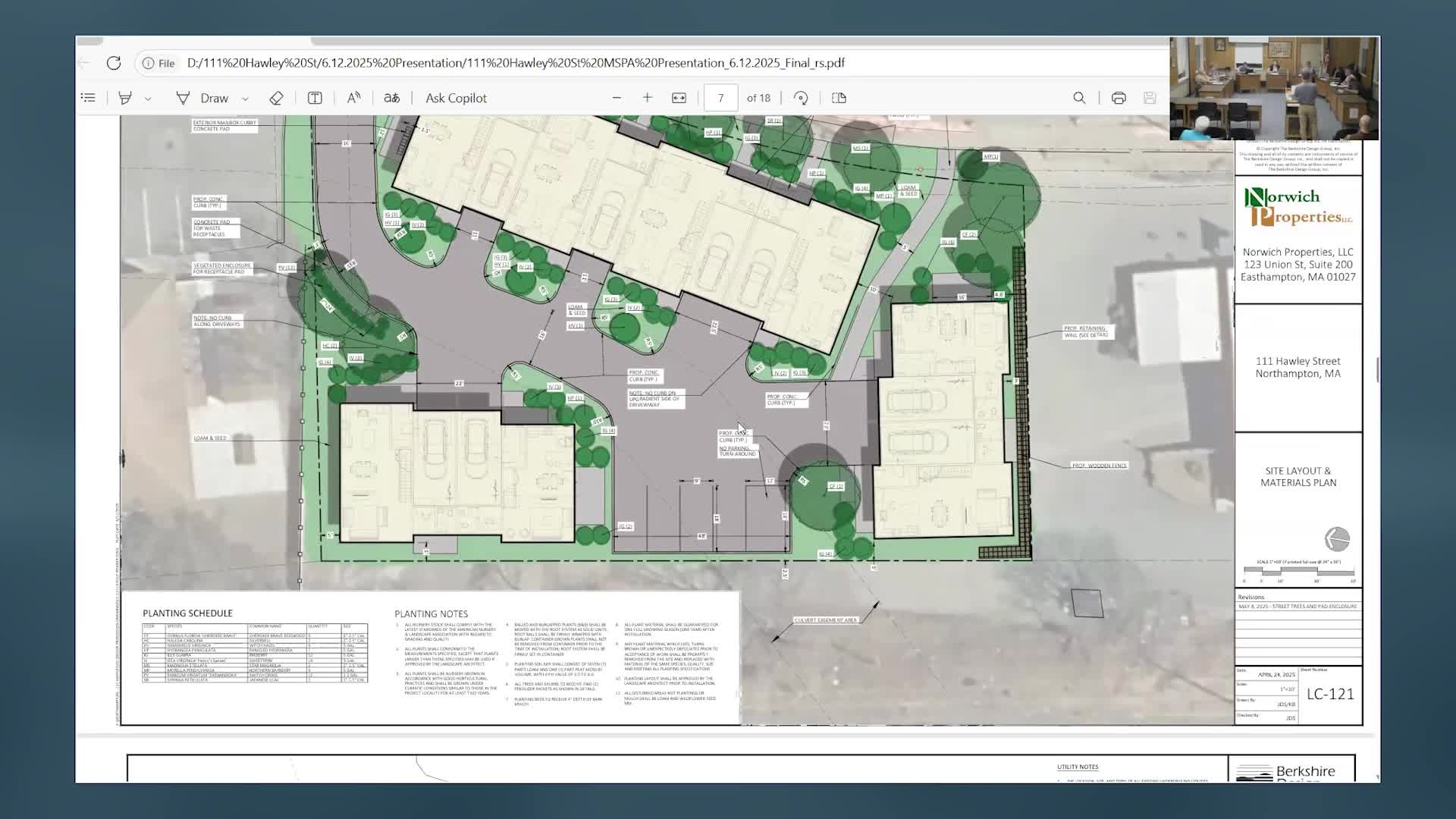Click the Save icon
The image size is (1456, 819).
point(1150,98)
